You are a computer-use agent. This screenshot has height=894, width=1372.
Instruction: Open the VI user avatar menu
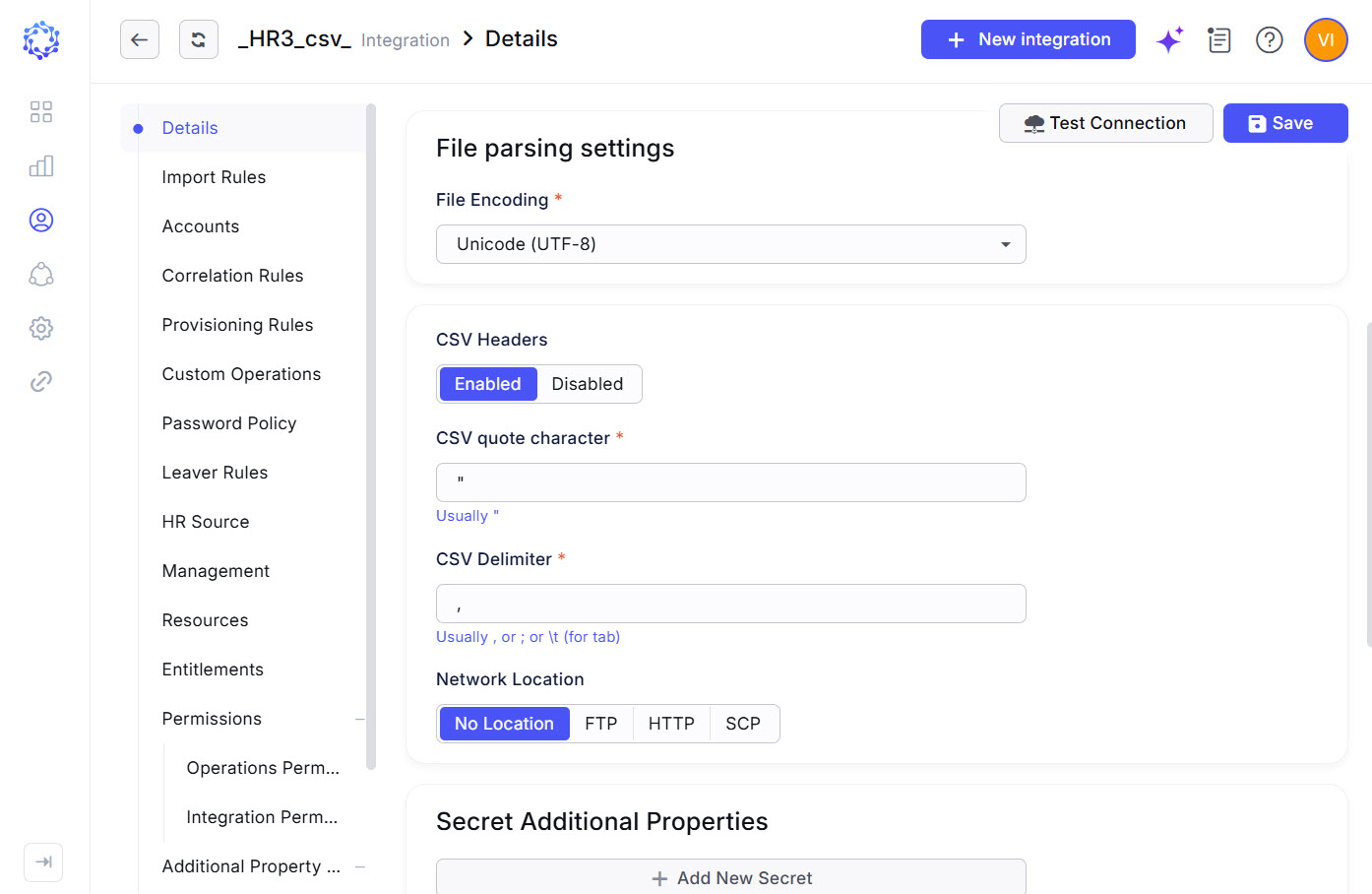[1326, 39]
